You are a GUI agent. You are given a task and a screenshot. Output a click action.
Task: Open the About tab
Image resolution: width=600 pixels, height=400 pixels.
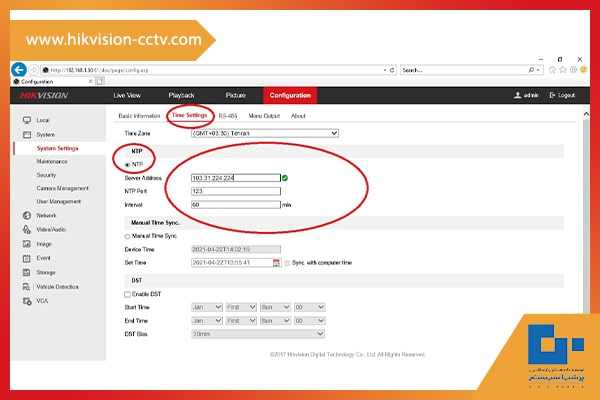[x=298, y=116]
